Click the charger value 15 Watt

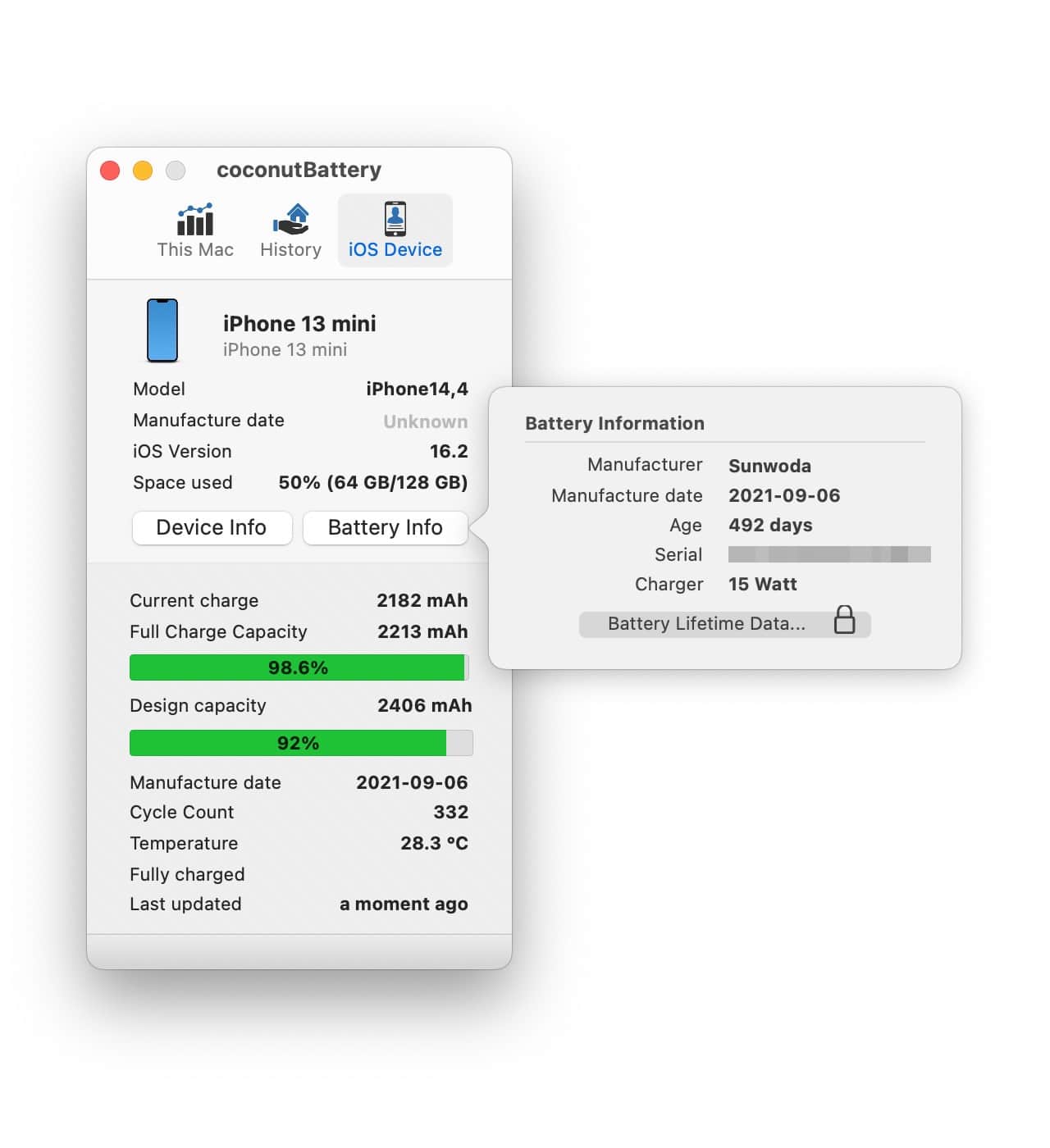pos(763,585)
